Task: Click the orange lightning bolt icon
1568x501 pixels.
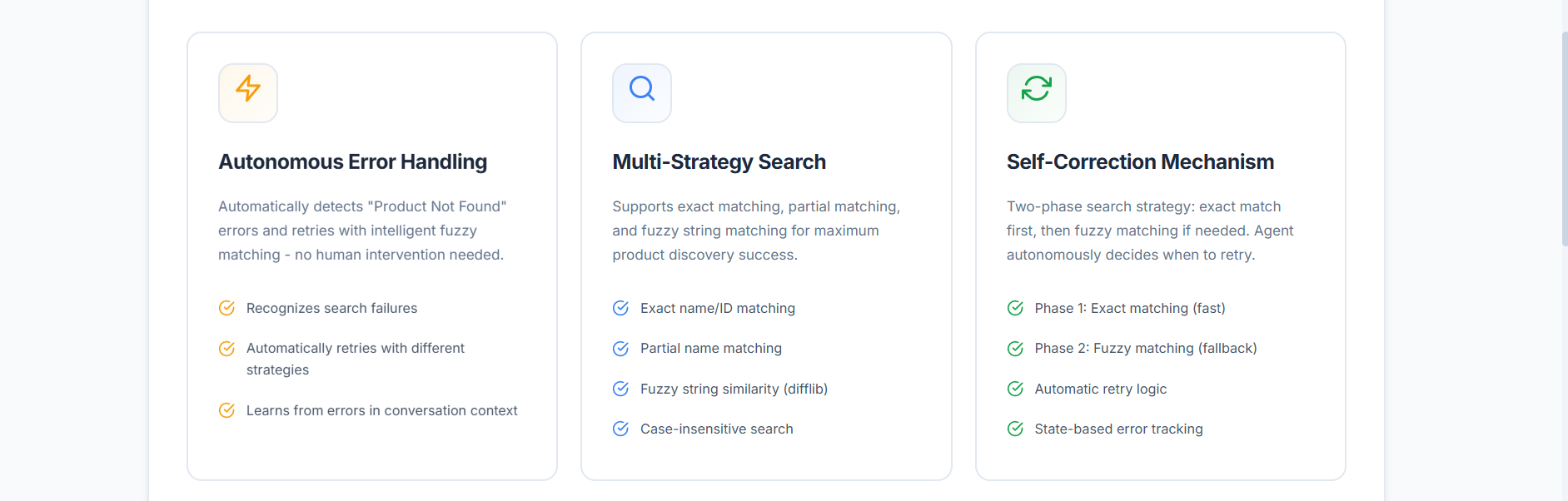Action: coord(248,88)
